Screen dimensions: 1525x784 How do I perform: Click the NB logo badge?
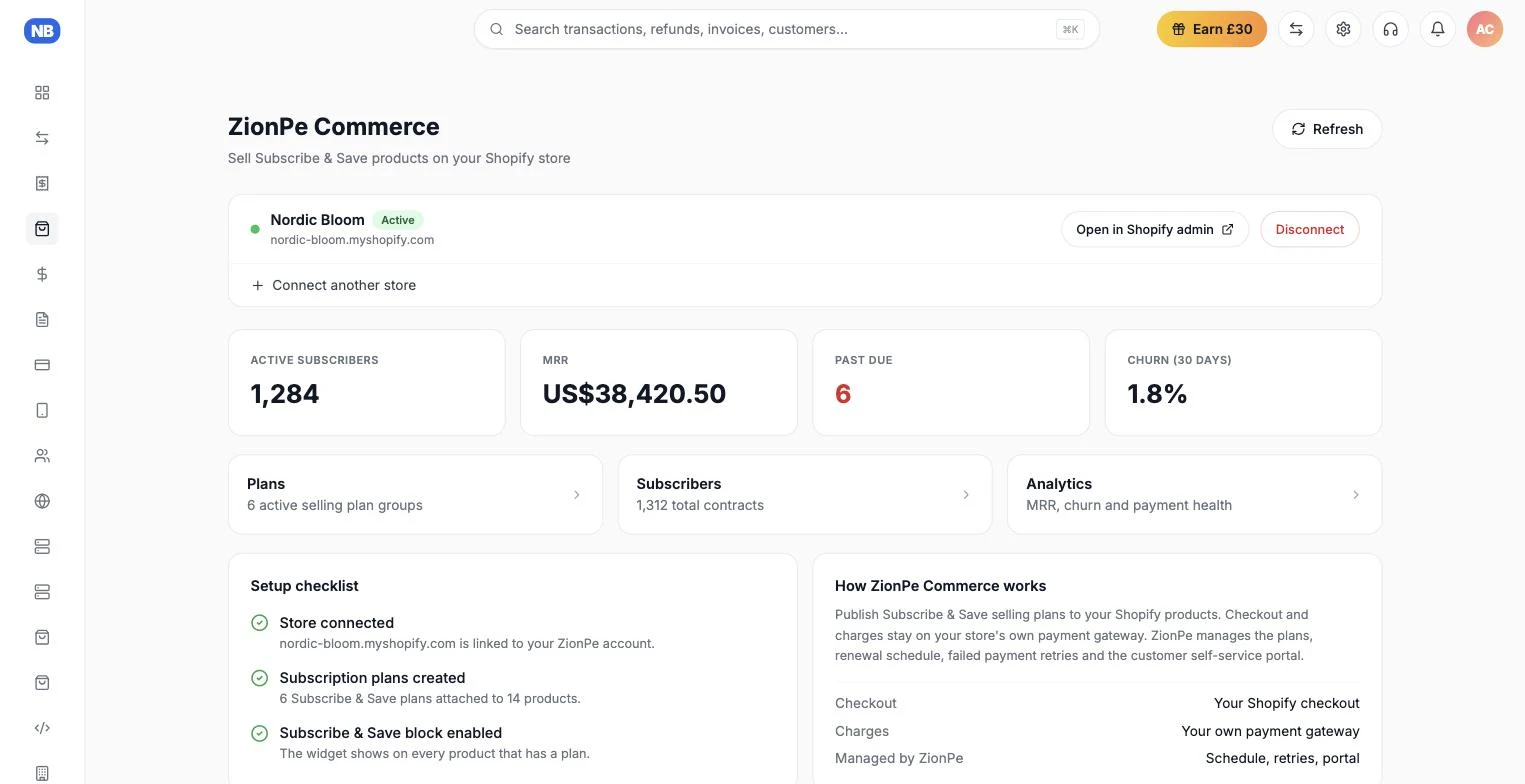pos(42,31)
